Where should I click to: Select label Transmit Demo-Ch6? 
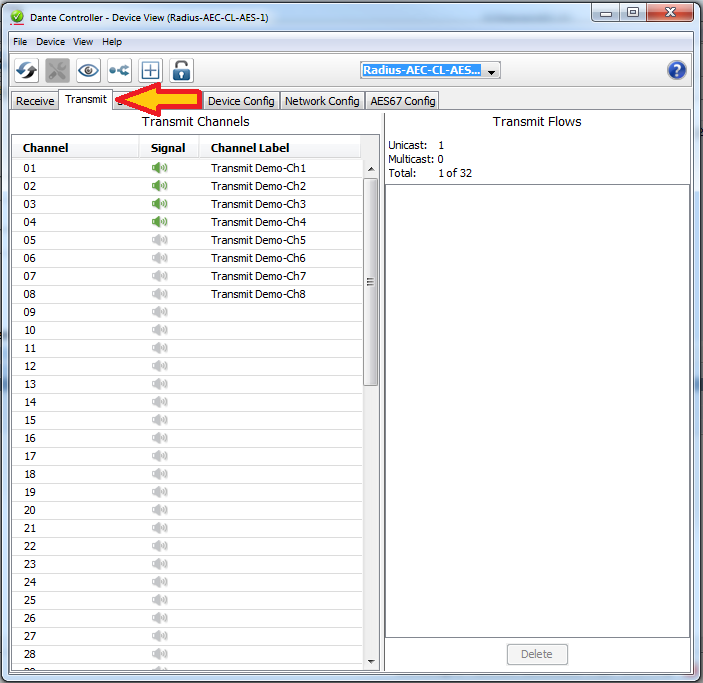pyautogui.click(x=258, y=258)
